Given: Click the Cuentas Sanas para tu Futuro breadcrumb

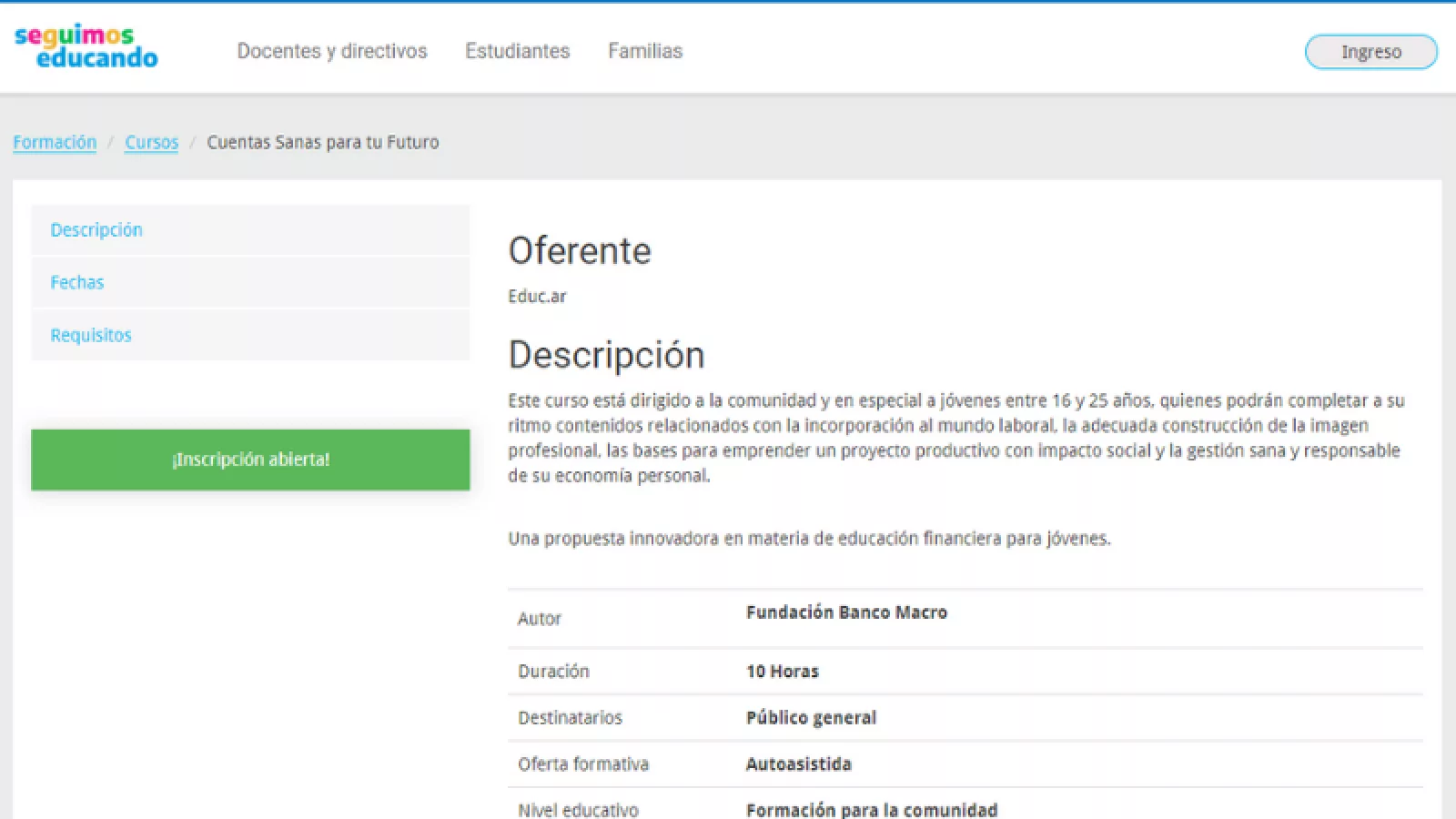Looking at the screenshot, I should (322, 142).
